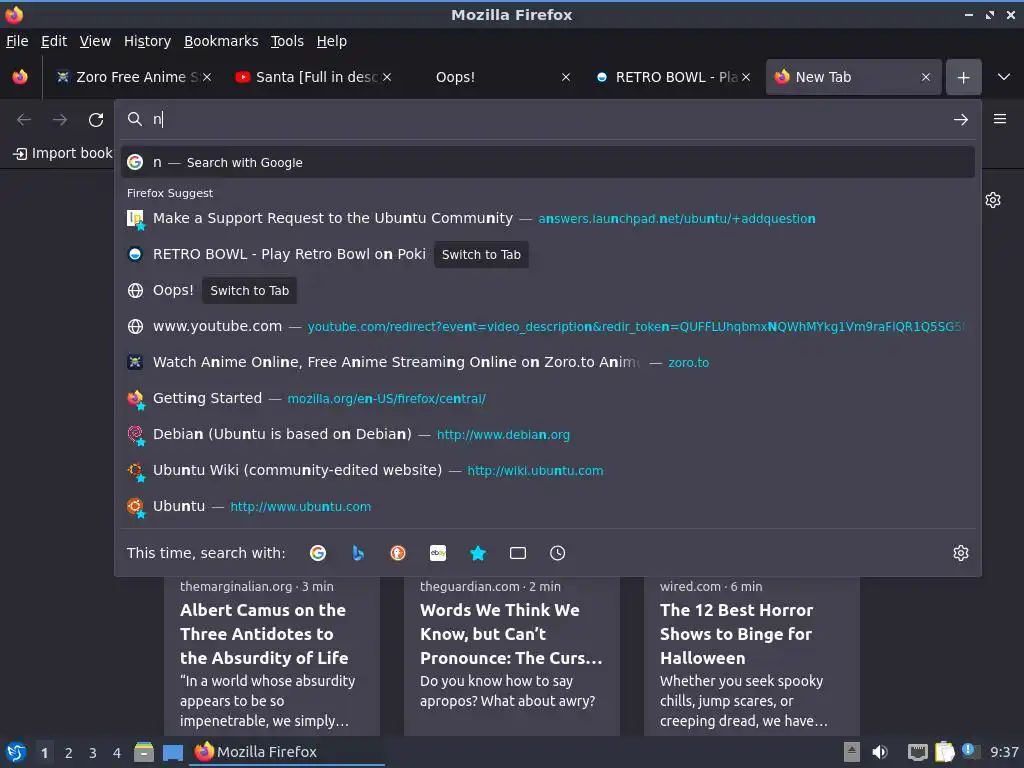Switch to workspace 4 in taskbar
The height and width of the screenshot is (768, 1024).
117,753
